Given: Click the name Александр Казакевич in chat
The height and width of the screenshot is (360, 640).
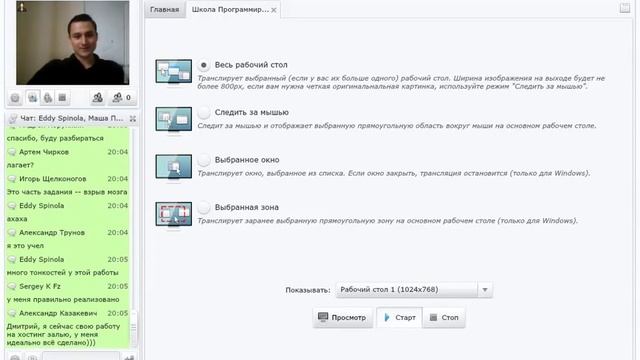Looking at the screenshot, I should coord(58,313).
